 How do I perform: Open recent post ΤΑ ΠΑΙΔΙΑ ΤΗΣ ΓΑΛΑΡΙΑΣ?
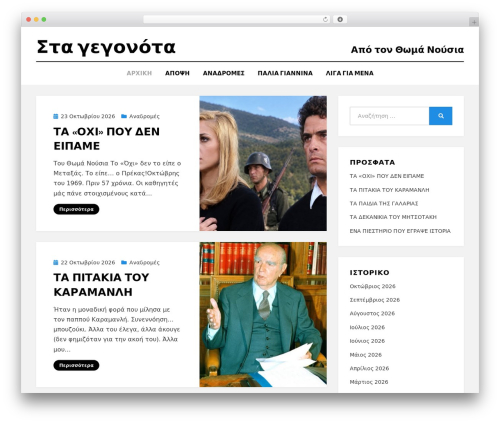[384, 203]
